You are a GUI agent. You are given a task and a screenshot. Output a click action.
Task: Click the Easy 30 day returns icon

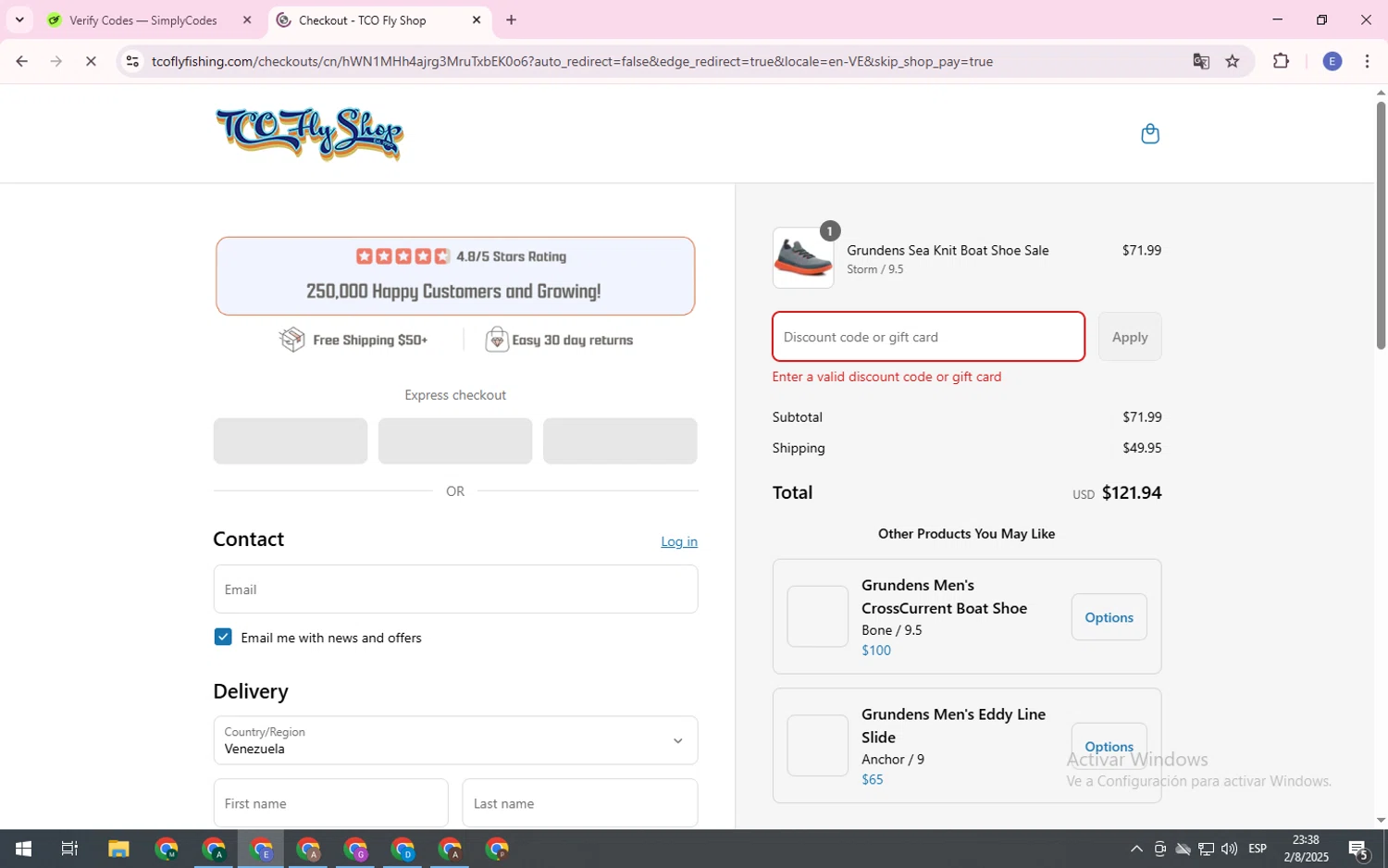497,340
